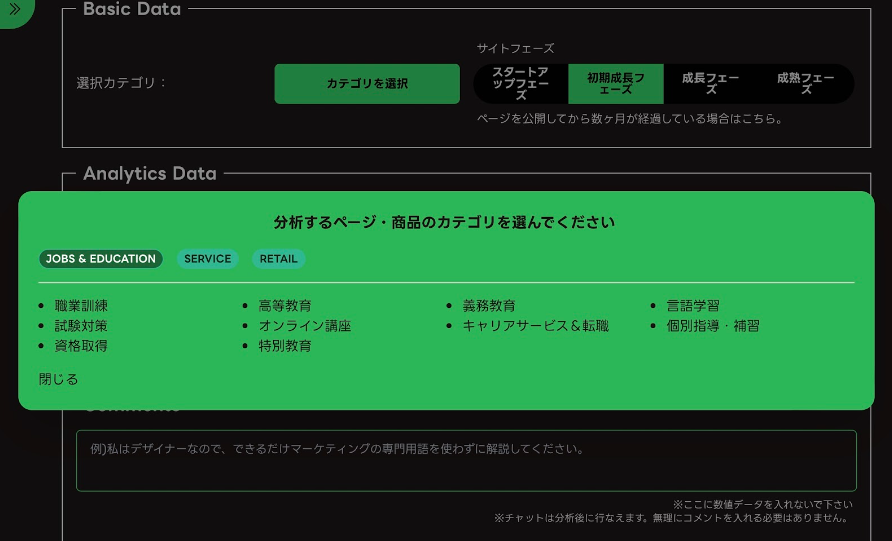This screenshot has height=541, width=892.
Task: Choose 試験対策 category
Action: pos(81,326)
